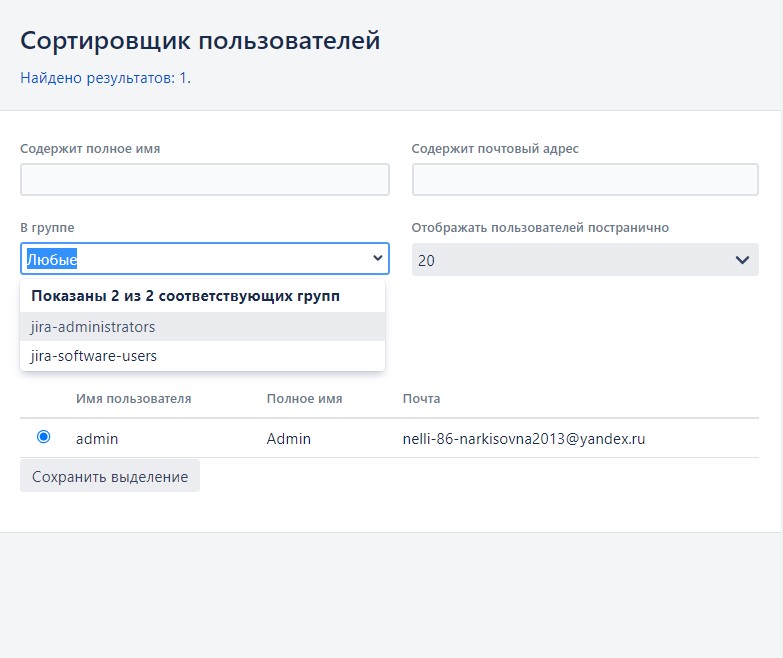Click the full name cell 'Admin'
Image resolution: width=783 pixels, height=658 pixels.
pos(289,439)
